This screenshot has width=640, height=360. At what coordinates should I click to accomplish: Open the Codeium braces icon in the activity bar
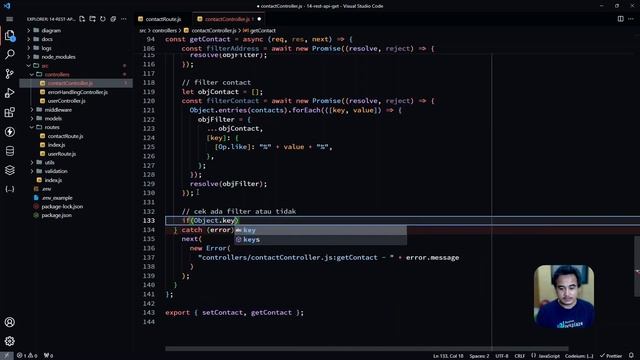pyautogui.click(x=10, y=189)
